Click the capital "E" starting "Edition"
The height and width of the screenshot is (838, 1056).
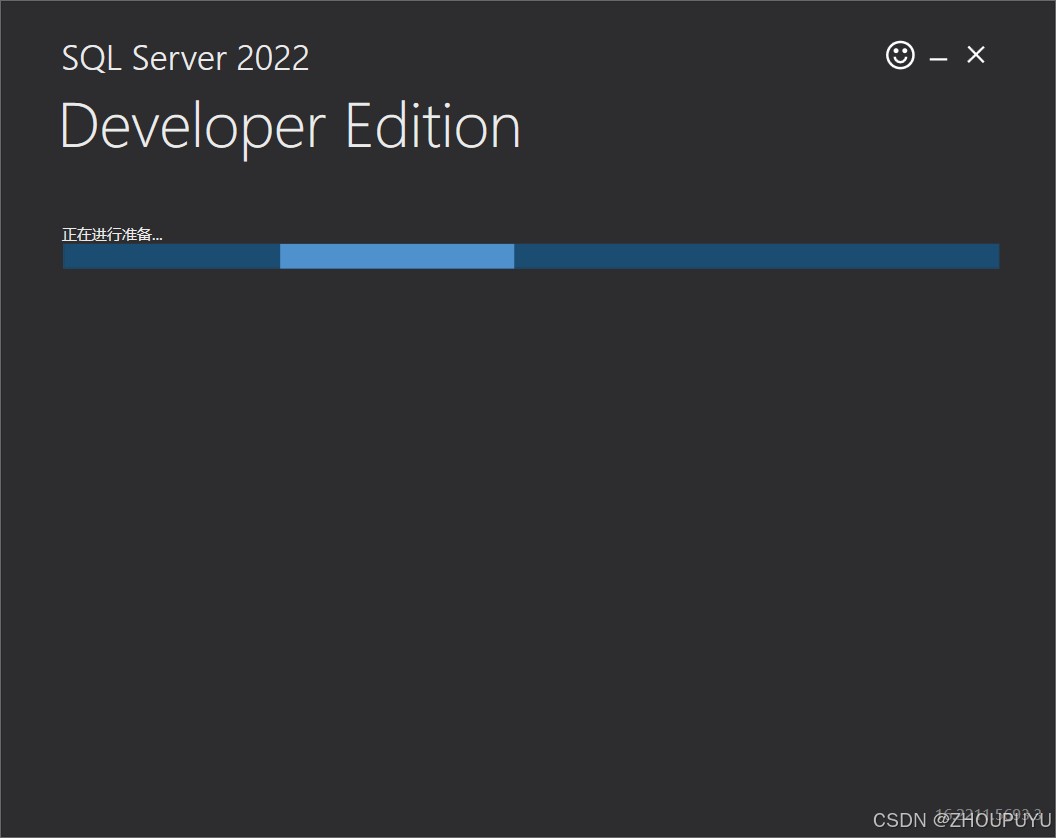tap(360, 128)
